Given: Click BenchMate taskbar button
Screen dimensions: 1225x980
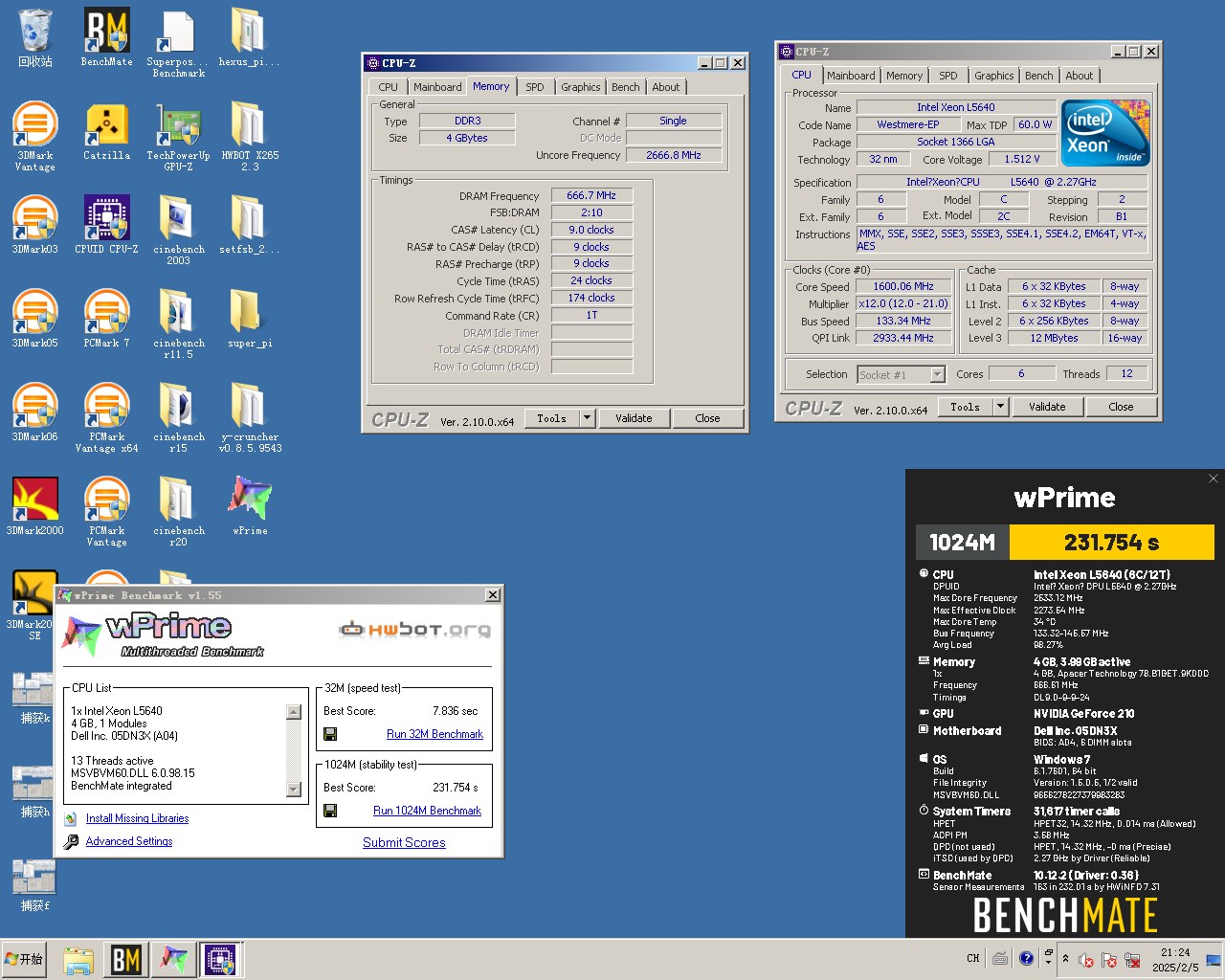Looking at the screenshot, I should pyautogui.click(x=126, y=960).
